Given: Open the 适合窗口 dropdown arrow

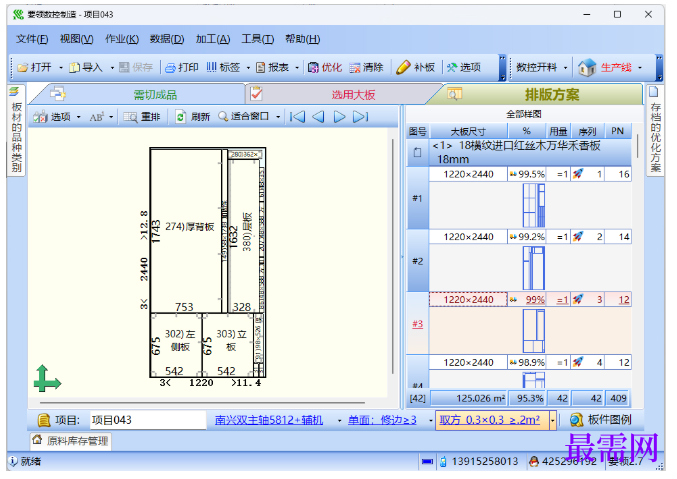Looking at the screenshot, I should (278, 117).
